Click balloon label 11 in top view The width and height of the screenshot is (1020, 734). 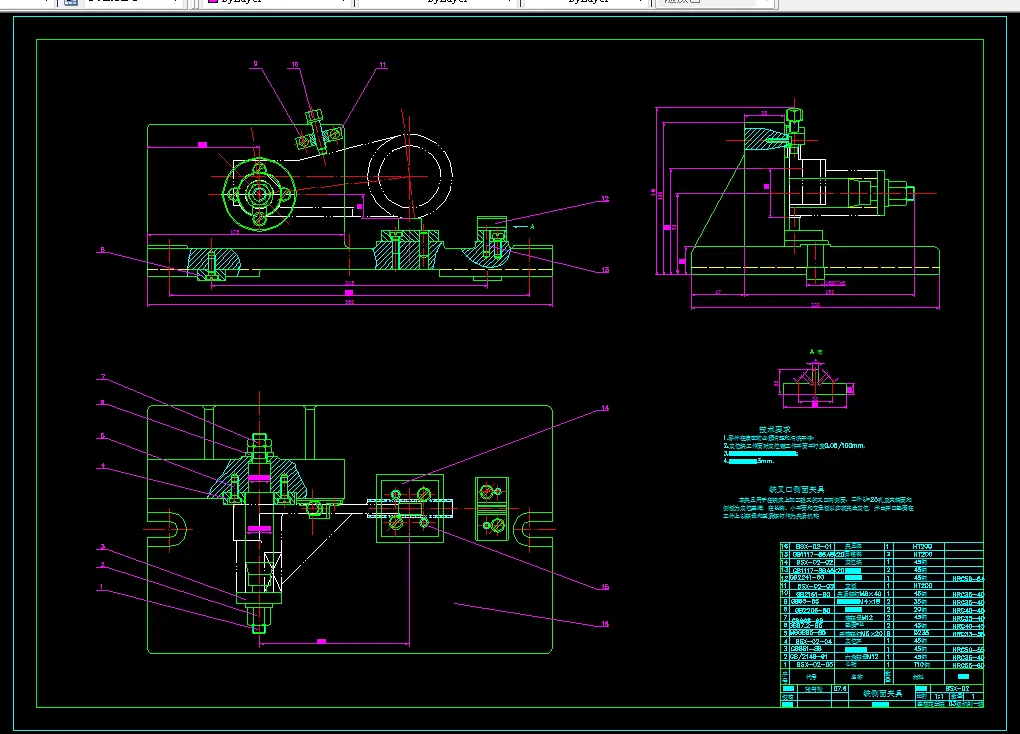pos(382,64)
